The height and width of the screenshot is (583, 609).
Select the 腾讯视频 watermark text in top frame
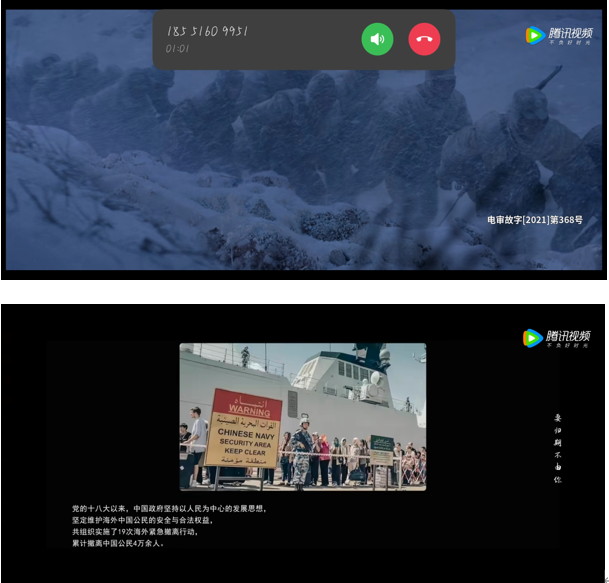(569, 34)
